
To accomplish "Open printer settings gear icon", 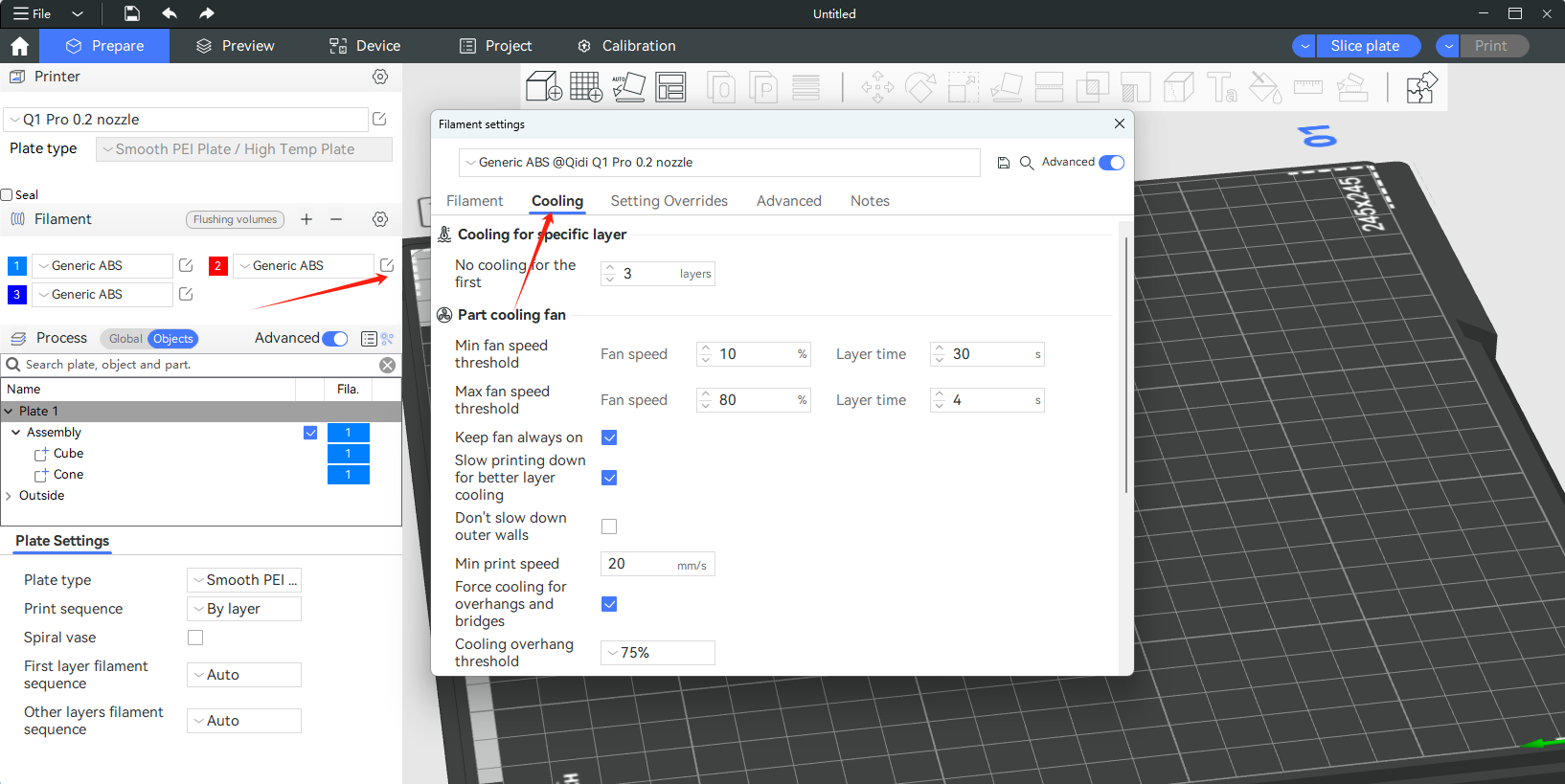I will pos(380,77).
